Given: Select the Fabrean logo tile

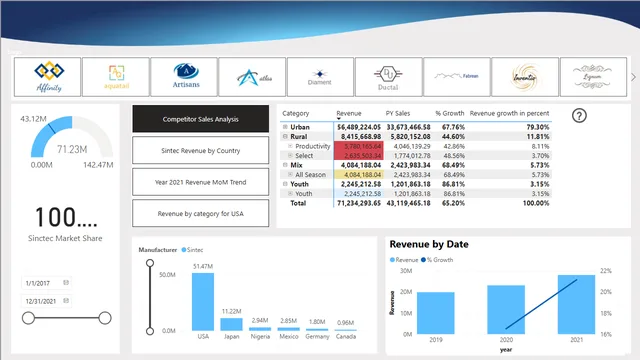Looking at the screenshot, I should pyautogui.click(x=457, y=77).
